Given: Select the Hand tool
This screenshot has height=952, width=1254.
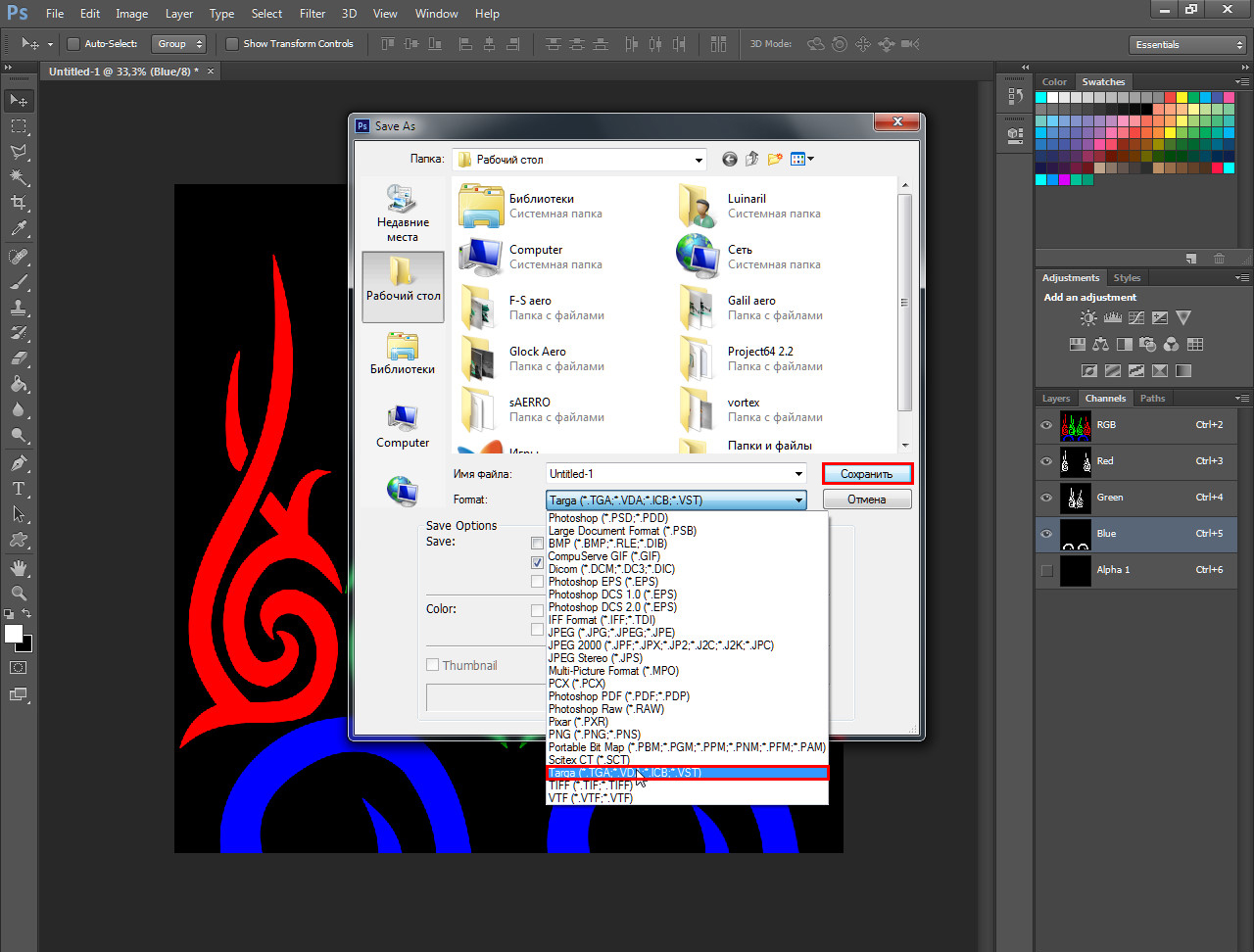Looking at the screenshot, I should click(19, 568).
